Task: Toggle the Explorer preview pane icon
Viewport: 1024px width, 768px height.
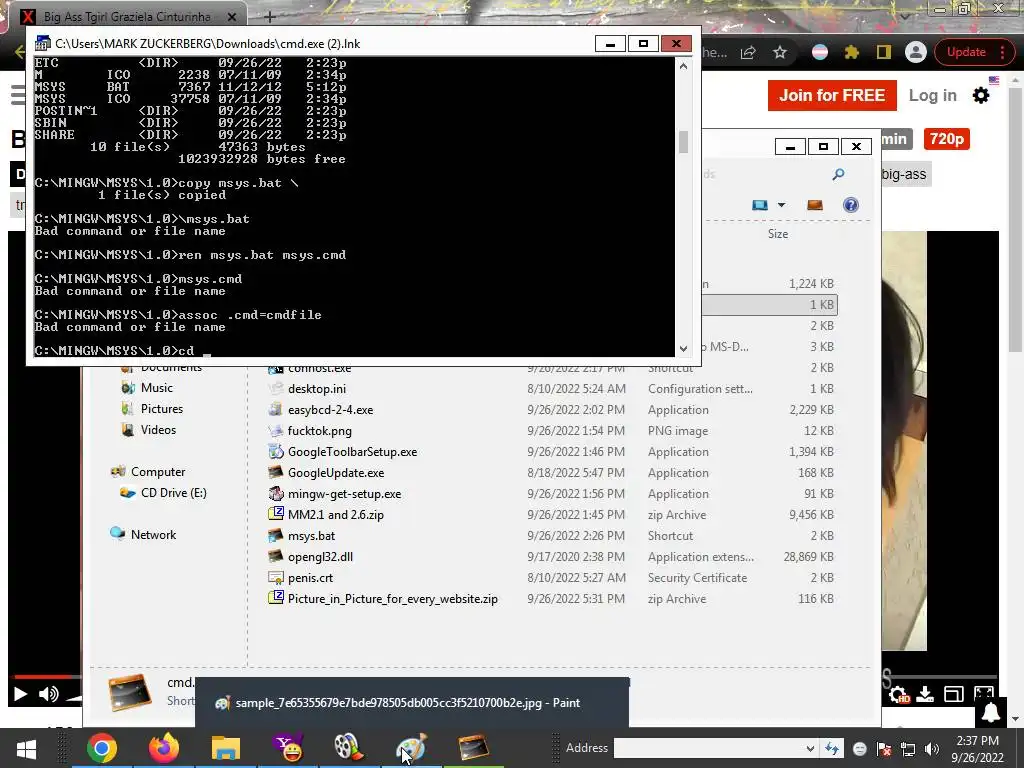Action: point(814,205)
